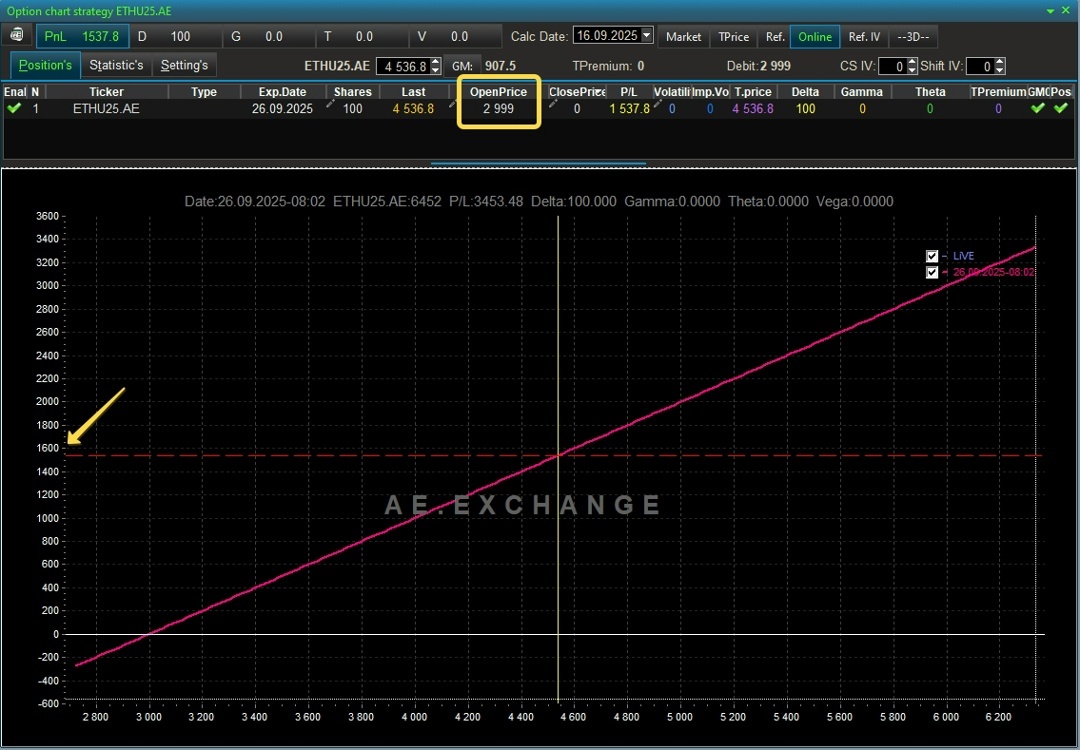Click the Type column header
The image size is (1080, 750).
point(204,92)
